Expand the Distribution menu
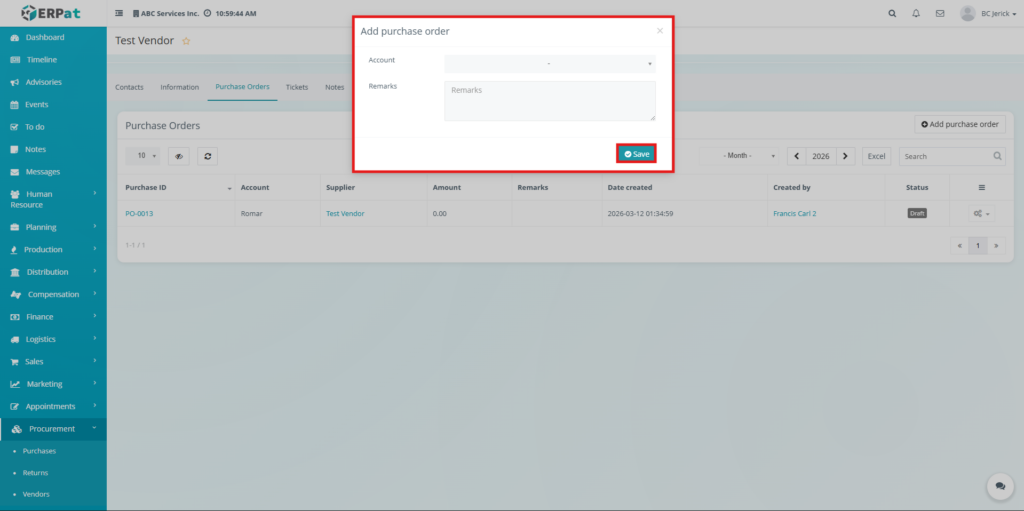 (x=54, y=272)
